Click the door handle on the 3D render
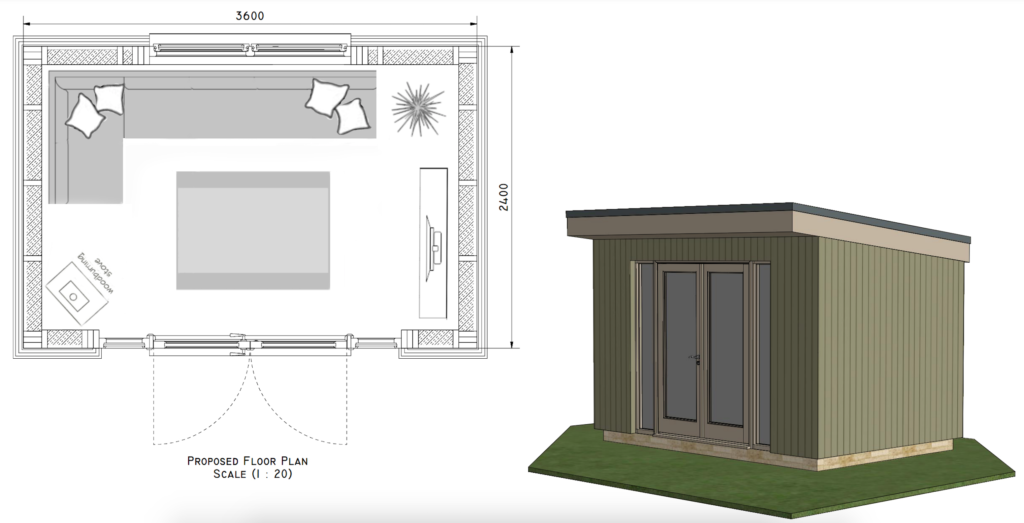 (701, 357)
